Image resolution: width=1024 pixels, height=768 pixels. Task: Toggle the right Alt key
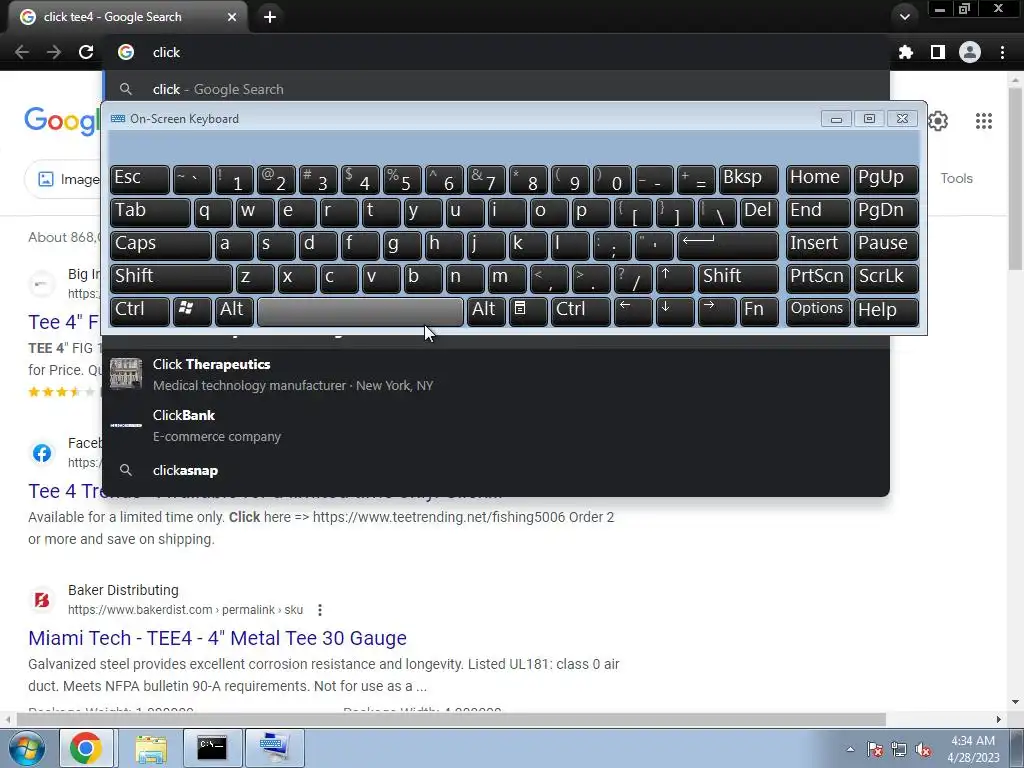pos(486,311)
